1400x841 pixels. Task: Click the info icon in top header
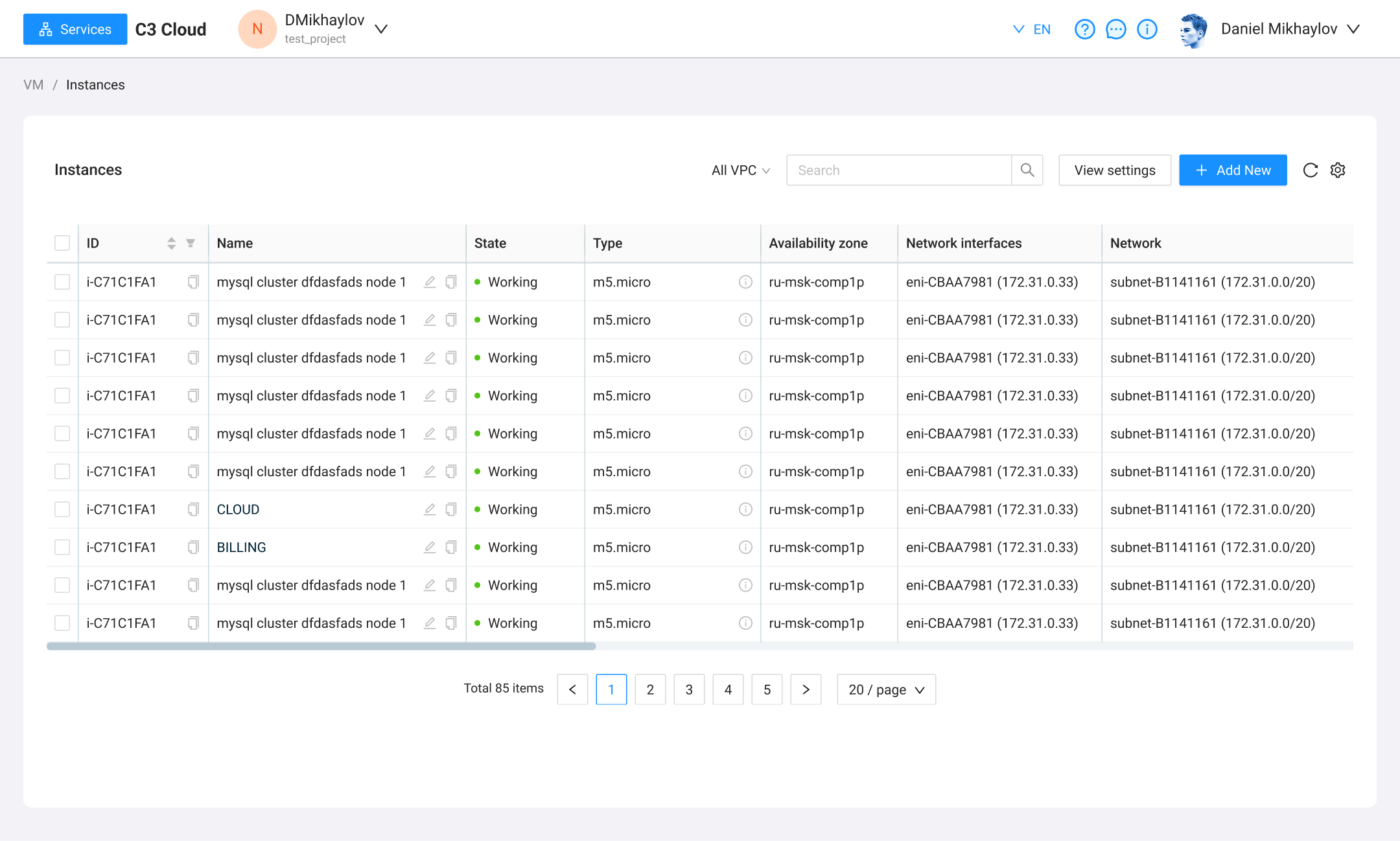pyautogui.click(x=1147, y=29)
